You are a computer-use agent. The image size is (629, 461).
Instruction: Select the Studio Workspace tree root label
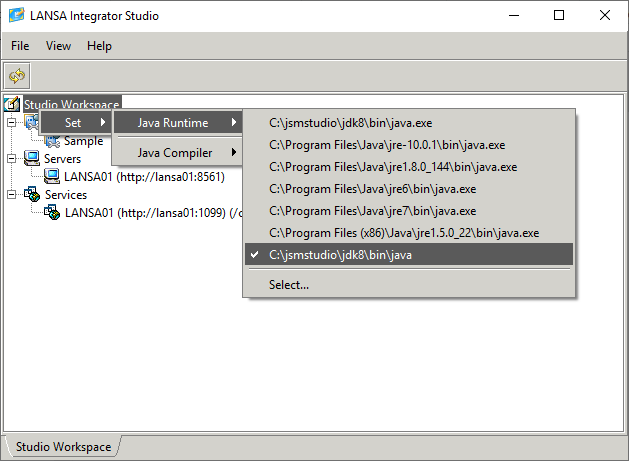72,104
